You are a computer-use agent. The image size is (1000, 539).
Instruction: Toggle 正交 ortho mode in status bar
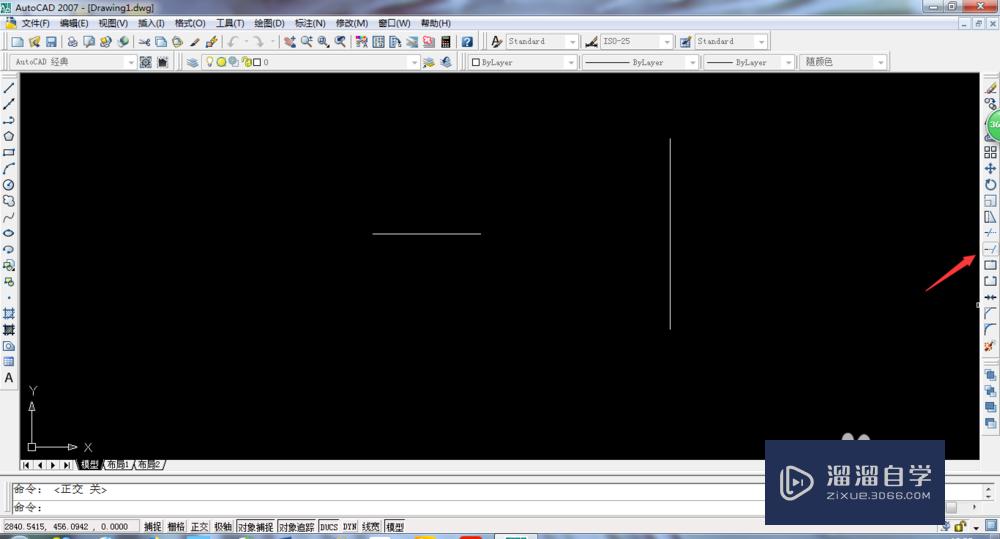pyautogui.click(x=200, y=526)
